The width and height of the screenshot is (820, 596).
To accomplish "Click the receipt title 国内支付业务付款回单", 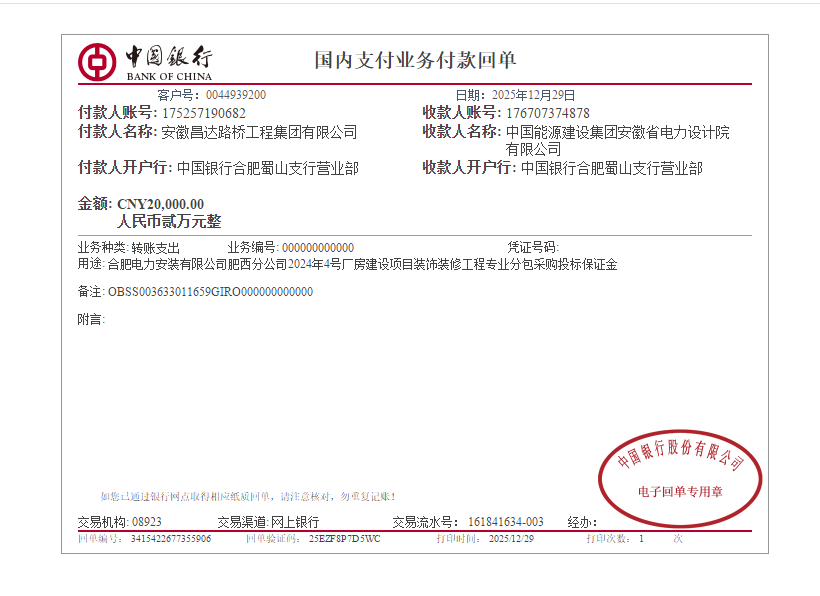I will [x=415, y=60].
